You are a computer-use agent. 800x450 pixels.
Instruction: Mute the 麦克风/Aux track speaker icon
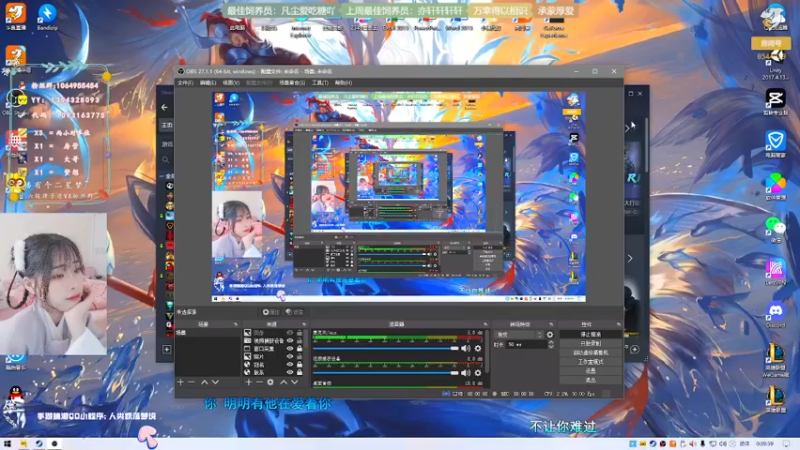pos(466,348)
